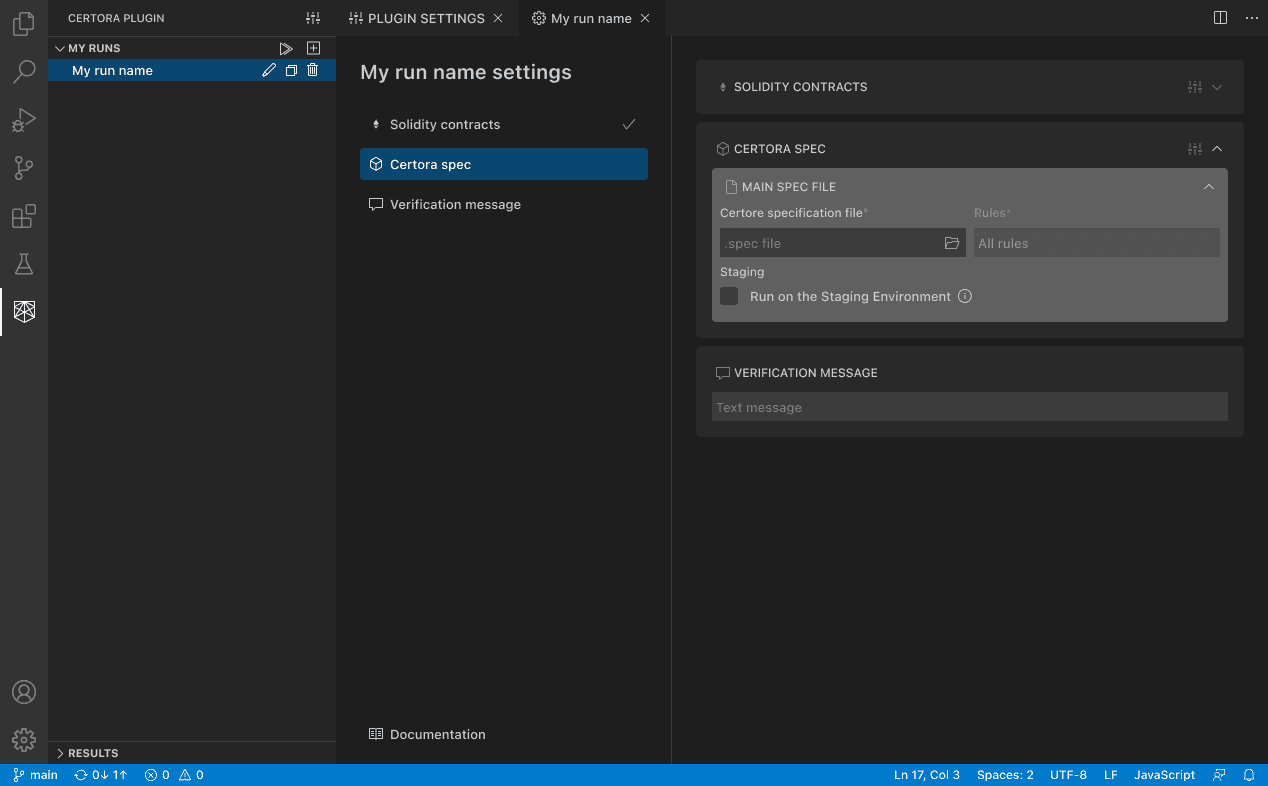Close the Plugin Settings tab
This screenshot has width=1268, height=786.
coord(498,18)
